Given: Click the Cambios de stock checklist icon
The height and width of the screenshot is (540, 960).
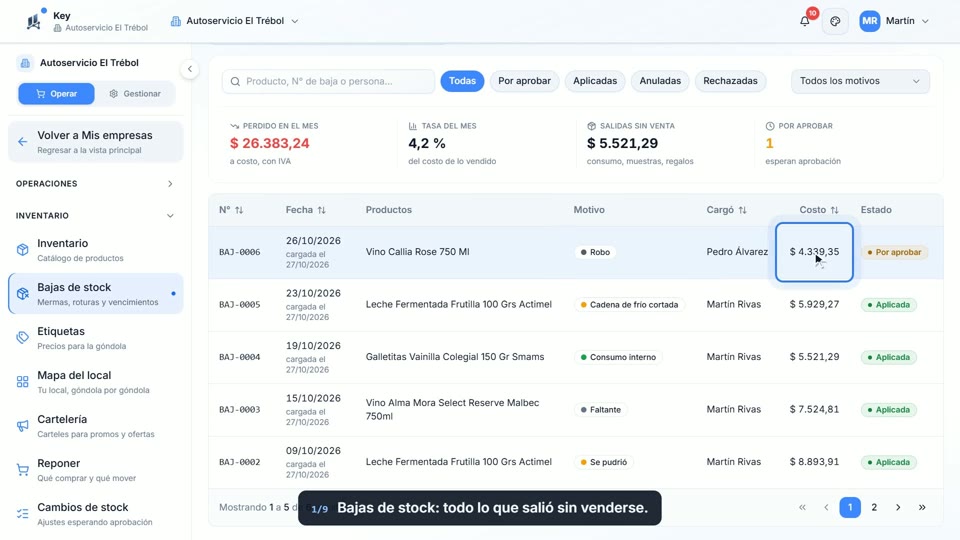Looking at the screenshot, I should [23, 514].
